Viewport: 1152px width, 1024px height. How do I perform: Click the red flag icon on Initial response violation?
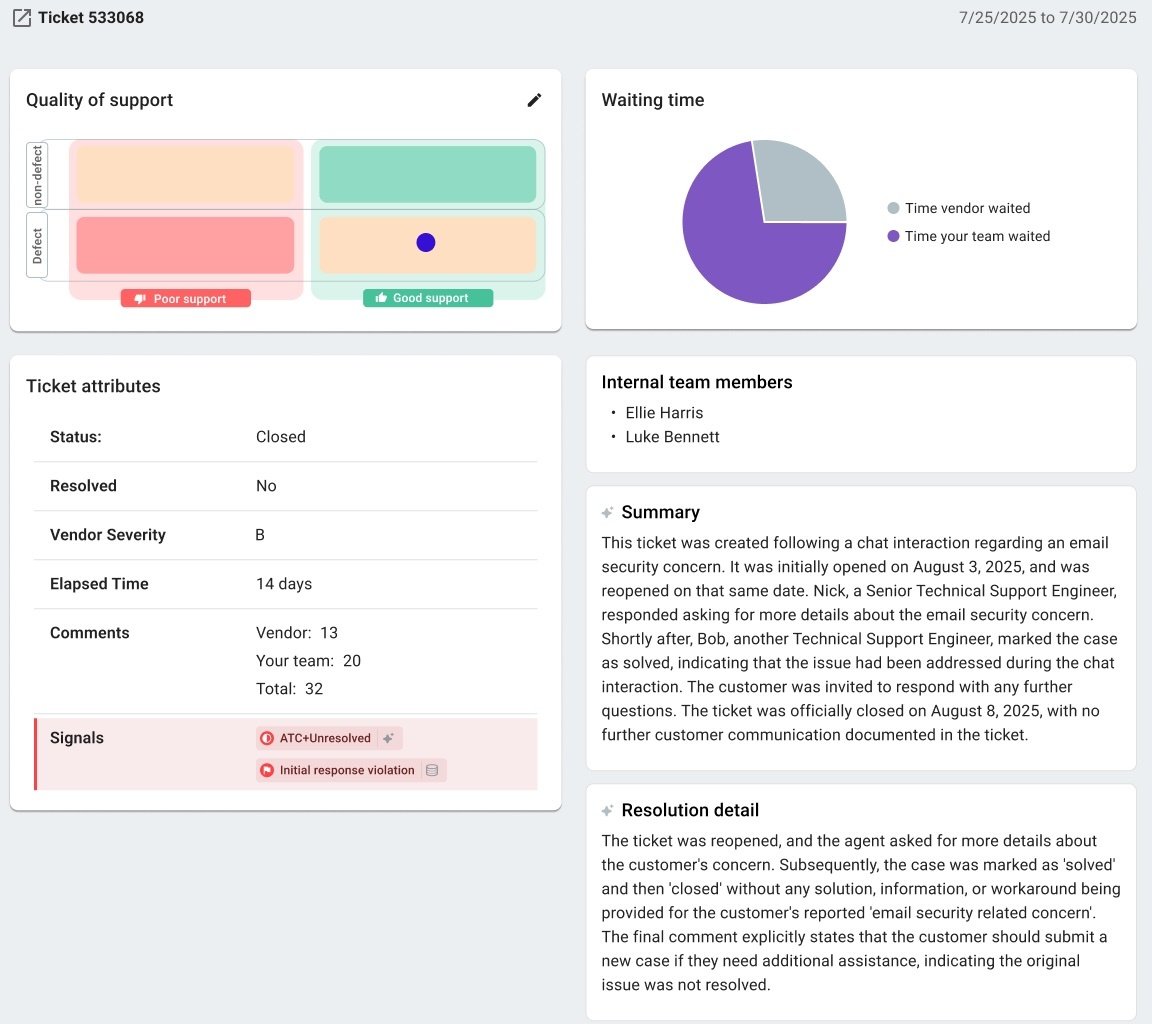tap(267, 770)
